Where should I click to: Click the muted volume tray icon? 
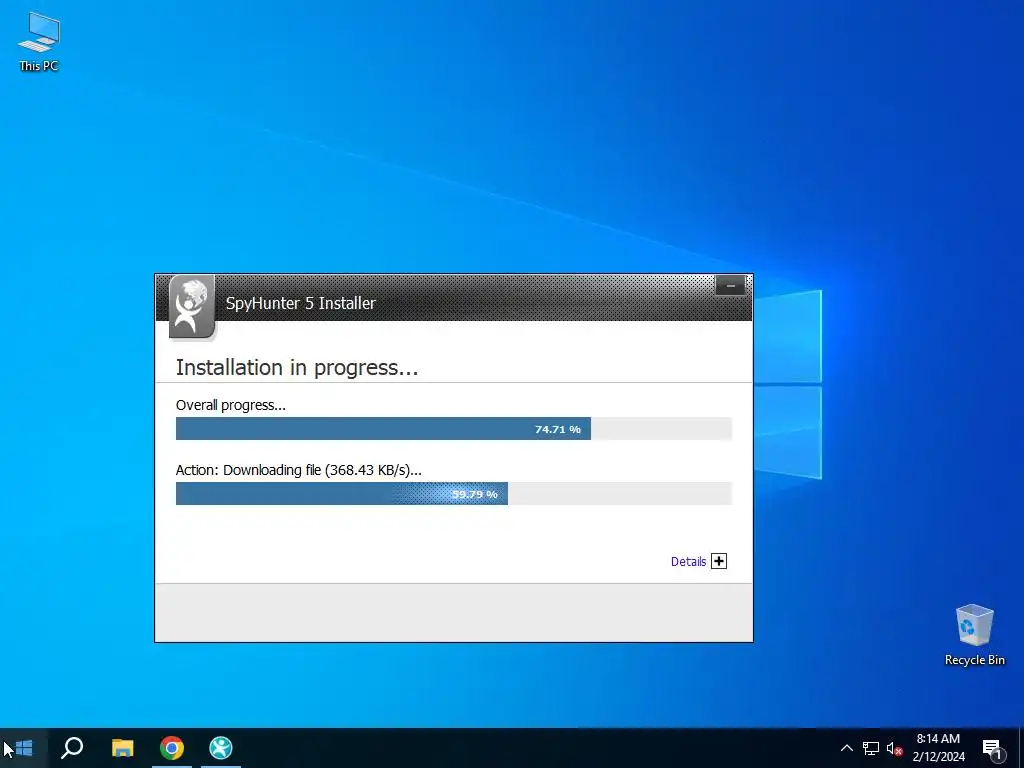894,748
